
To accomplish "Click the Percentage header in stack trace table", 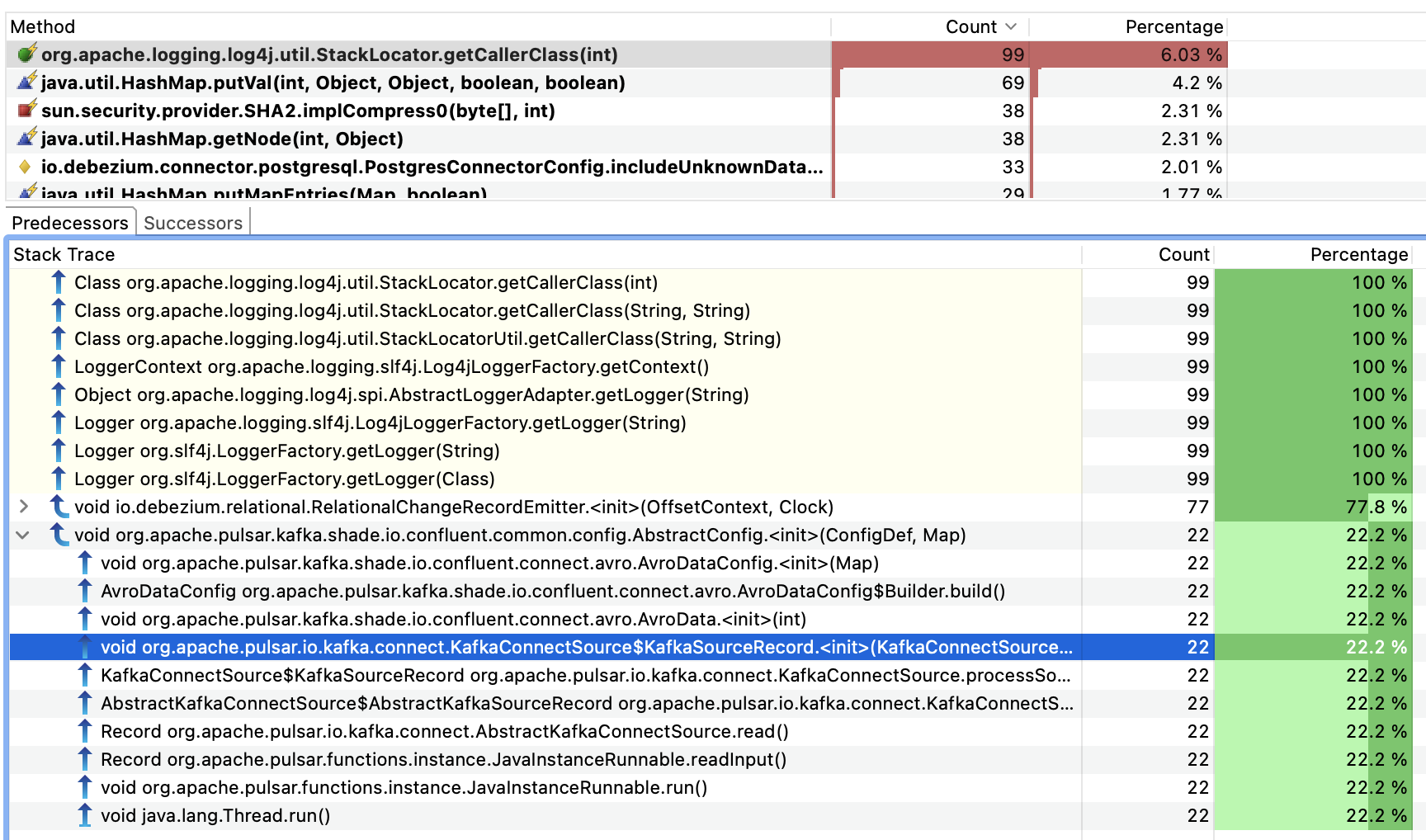I will (1314, 254).
